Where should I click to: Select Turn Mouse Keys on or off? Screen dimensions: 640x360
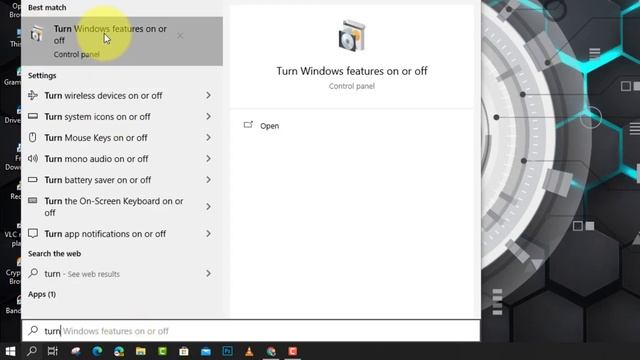click(x=96, y=138)
